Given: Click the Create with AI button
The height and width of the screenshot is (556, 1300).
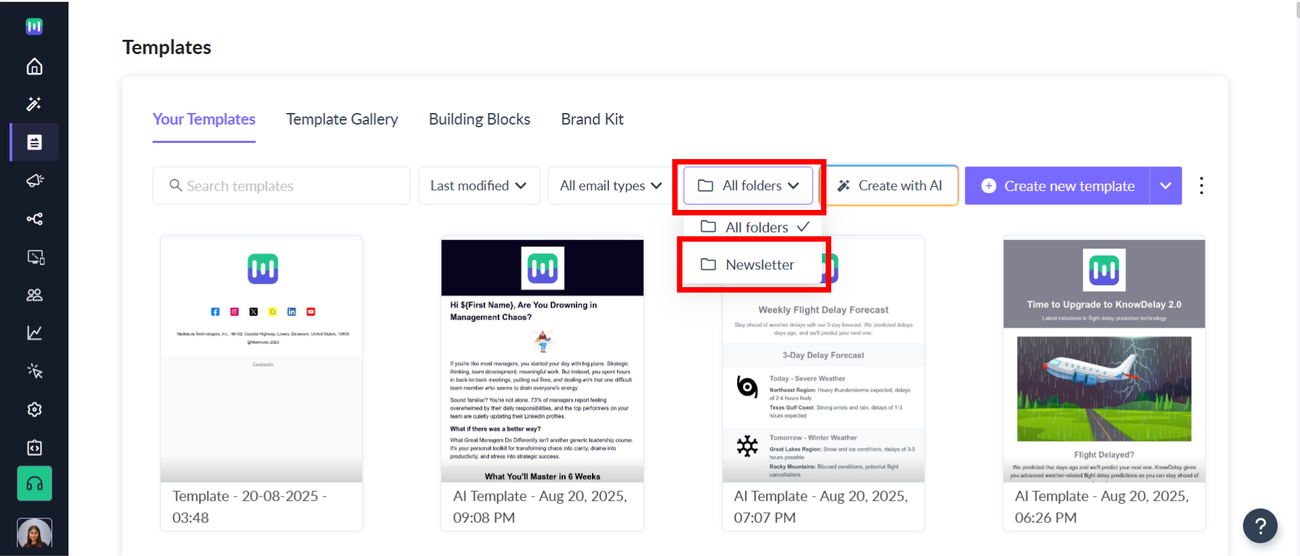Looking at the screenshot, I should [889, 186].
